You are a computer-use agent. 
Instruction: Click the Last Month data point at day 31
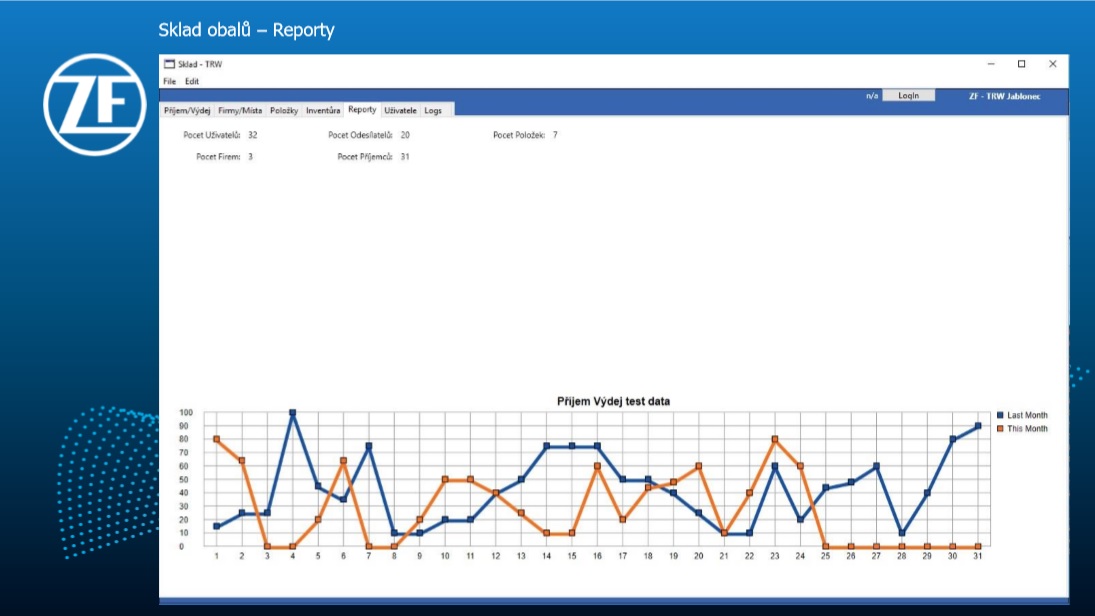click(978, 426)
